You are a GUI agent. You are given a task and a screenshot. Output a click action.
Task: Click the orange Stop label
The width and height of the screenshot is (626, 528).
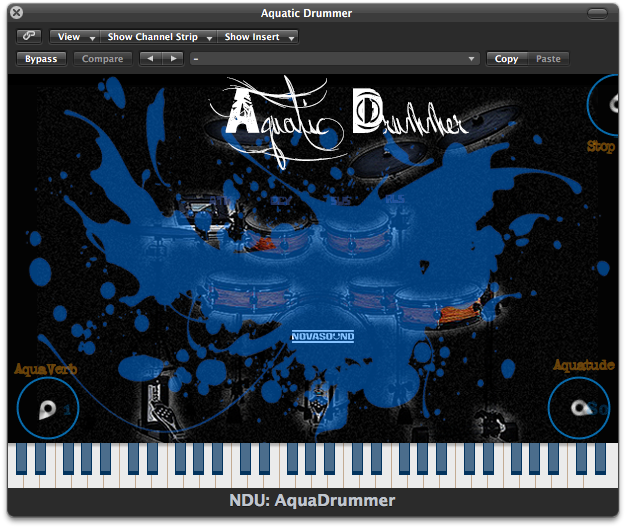coord(601,146)
